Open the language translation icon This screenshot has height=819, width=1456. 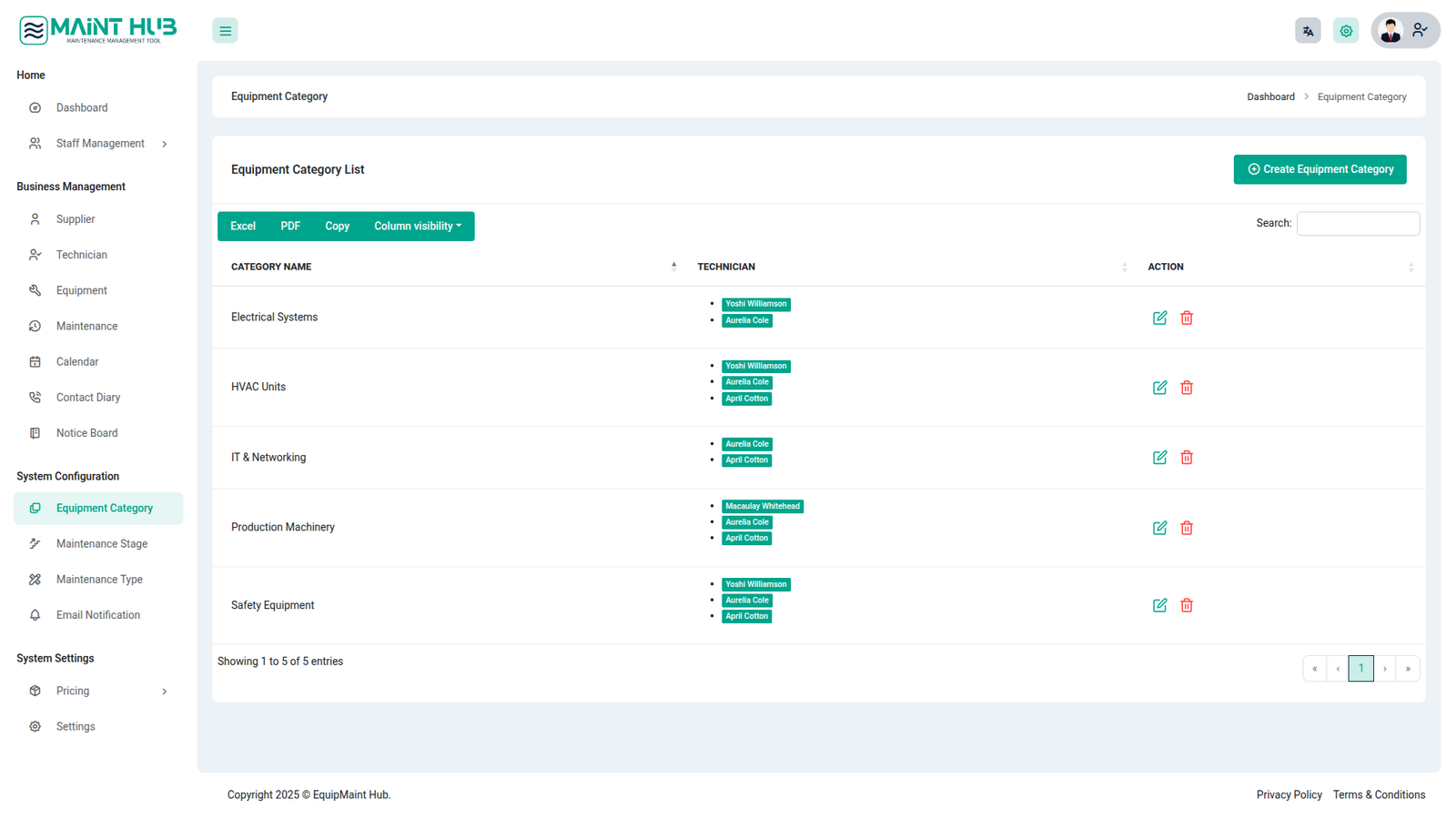1308,31
